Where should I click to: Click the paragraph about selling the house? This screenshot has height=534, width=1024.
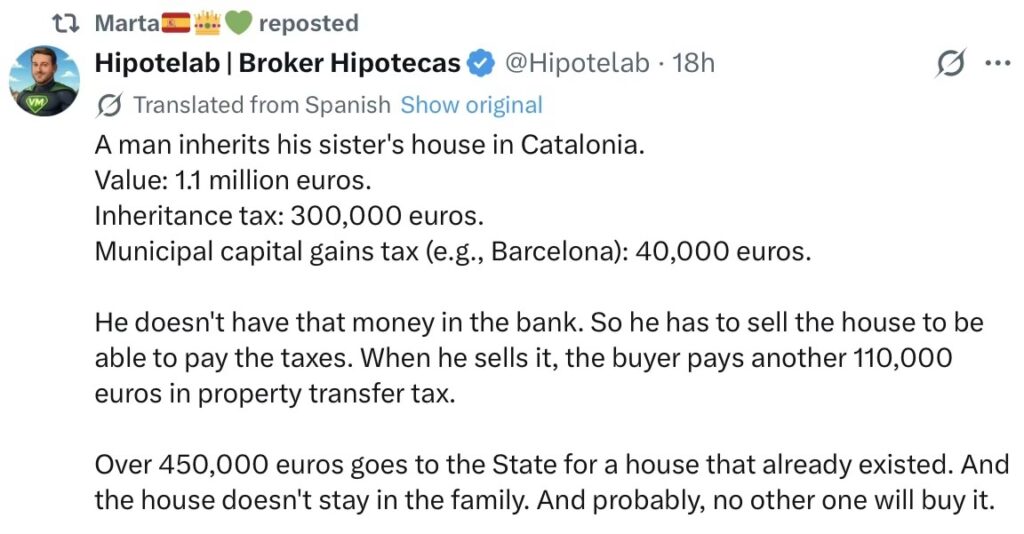click(538, 358)
